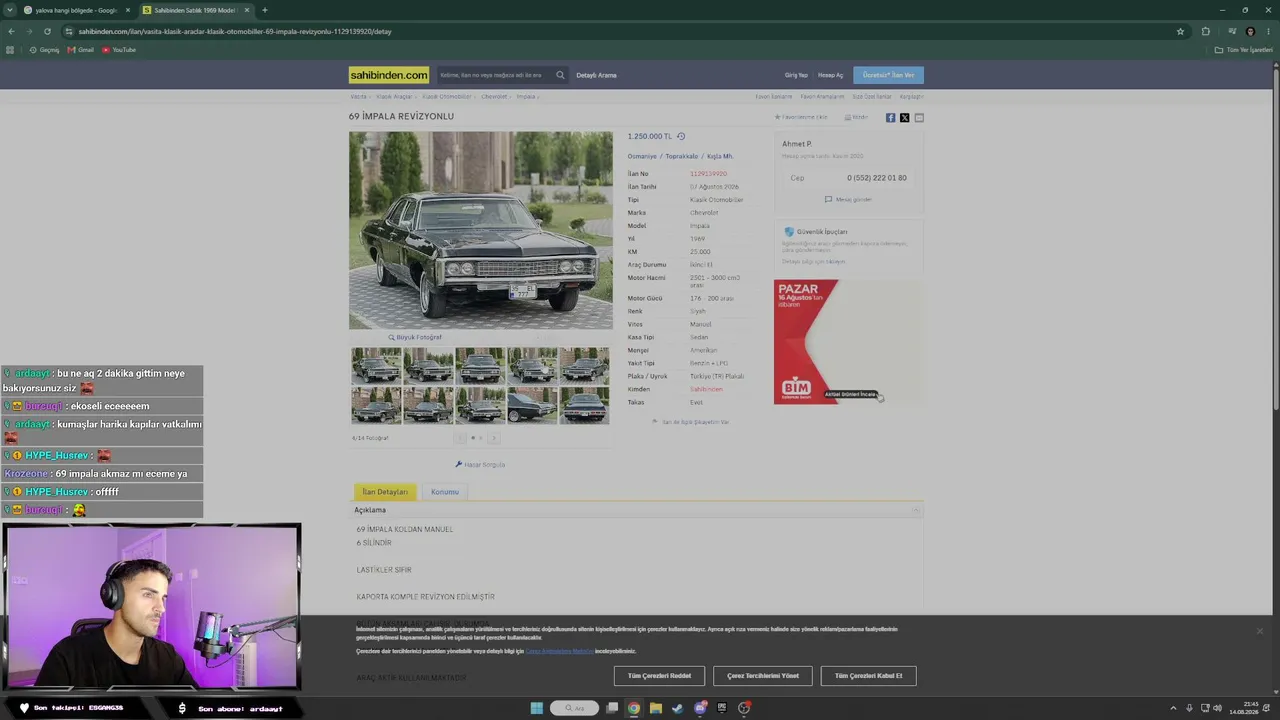Click Mesaj gönder link
This screenshot has width=1280, height=720.
[x=848, y=199]
